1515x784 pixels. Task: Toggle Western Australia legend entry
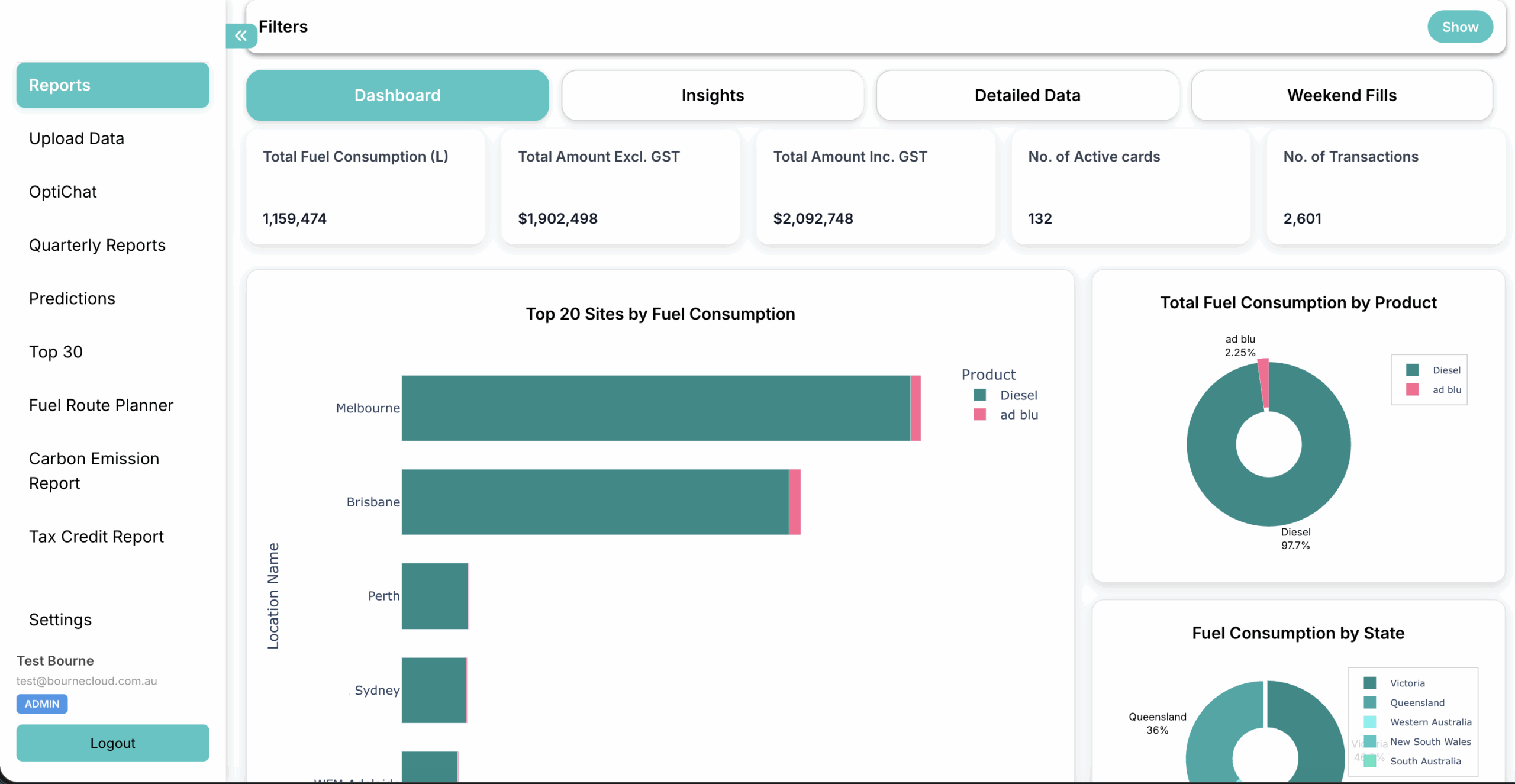[x=1430, y=722]
